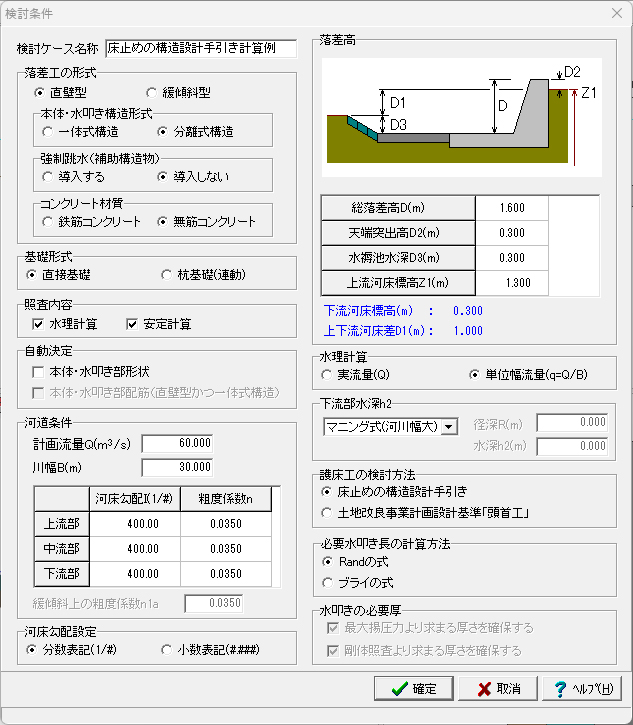Click the 取消 cancel button

(x=497, y=688)
